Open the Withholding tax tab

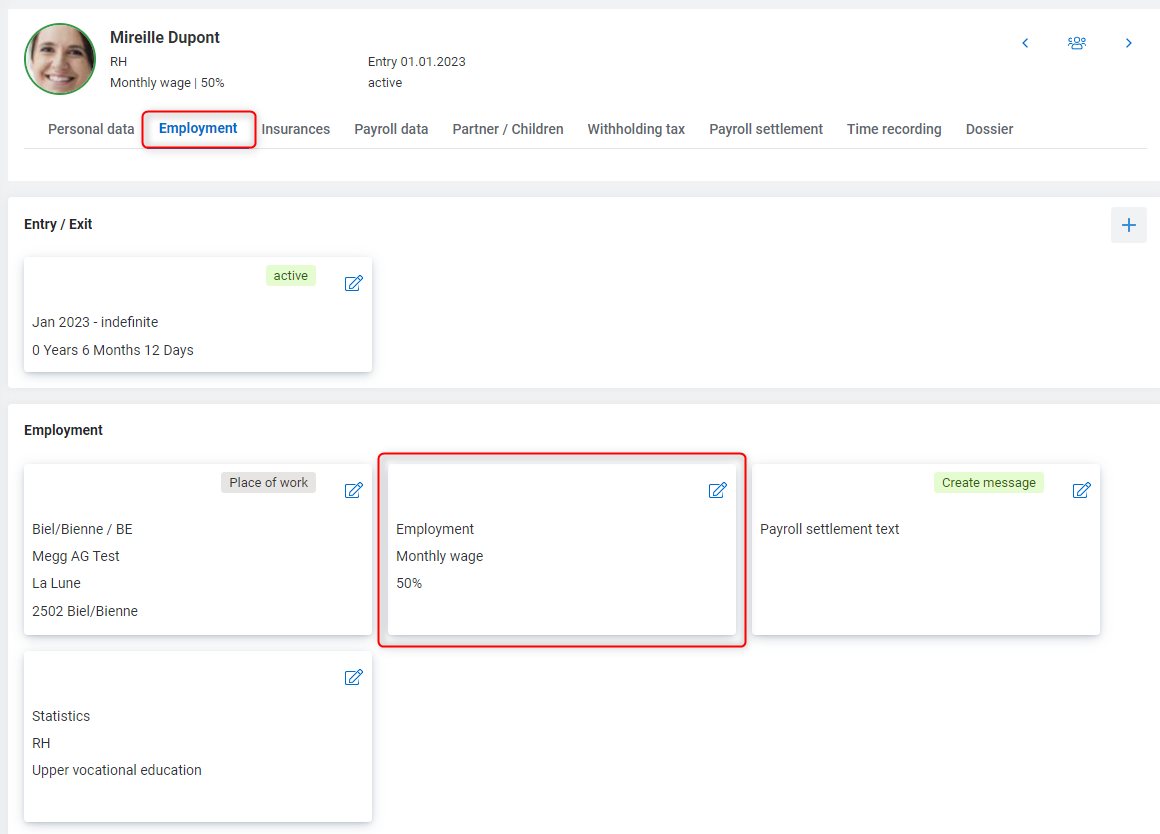coord(636,129)
